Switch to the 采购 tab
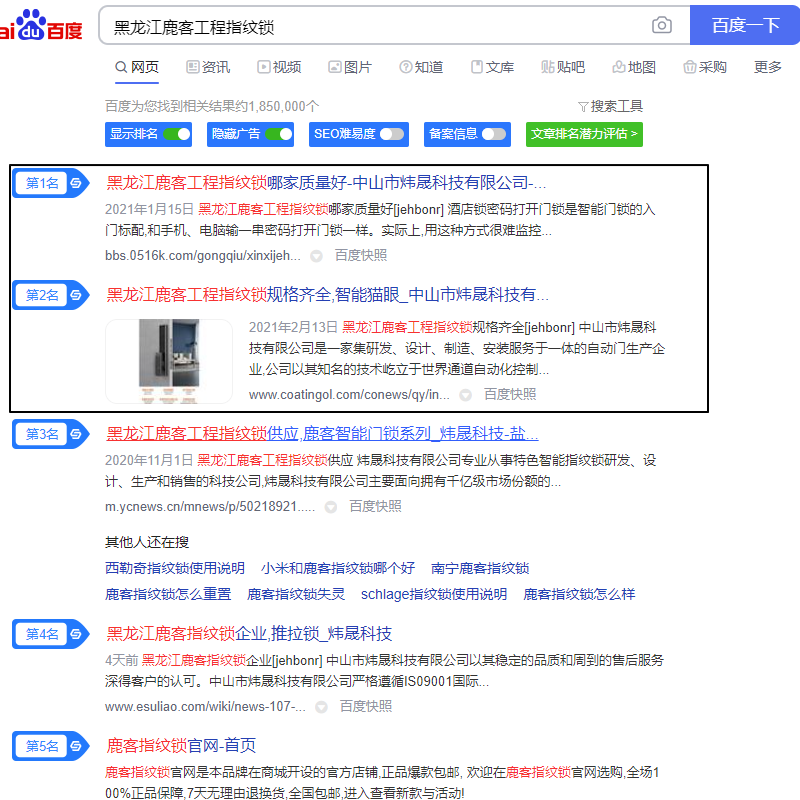 705,67
